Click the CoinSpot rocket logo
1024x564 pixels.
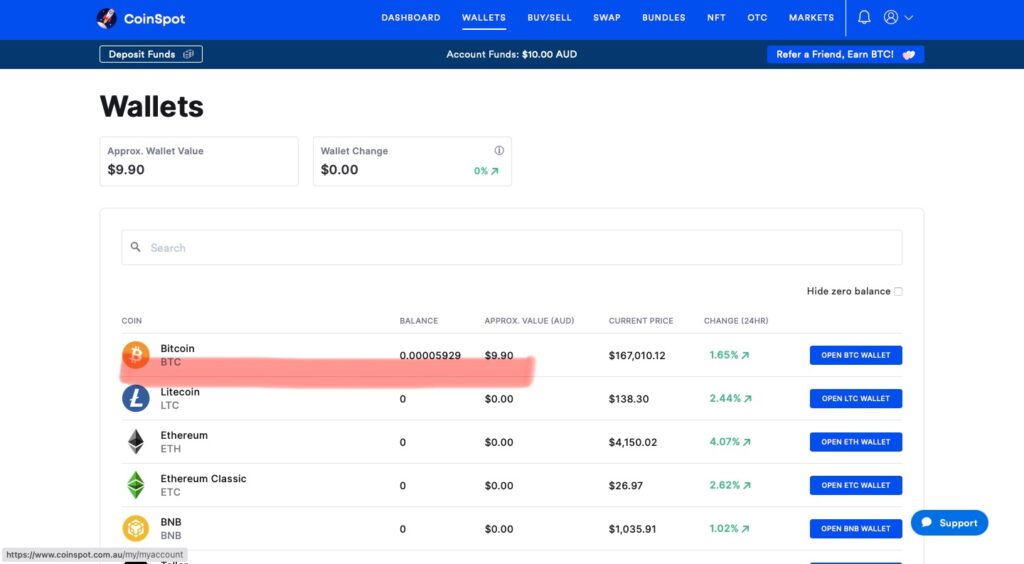click(106, 18)
